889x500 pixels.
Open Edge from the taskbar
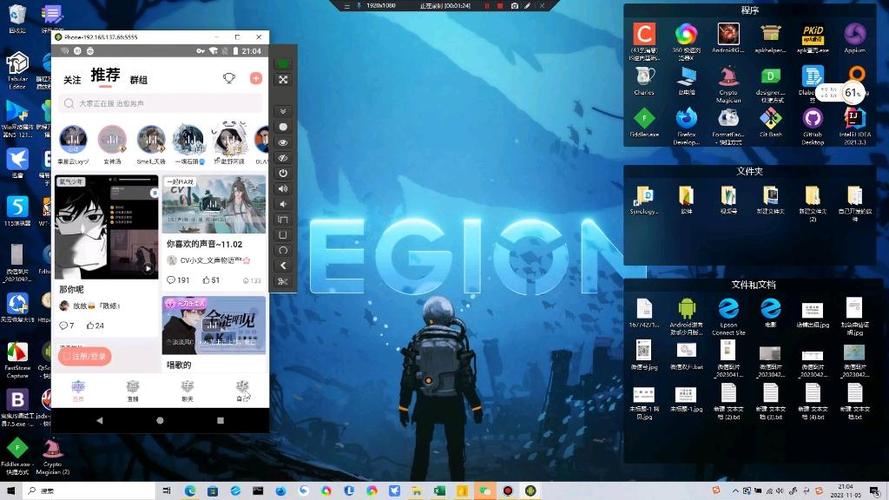tap(189, 490)
